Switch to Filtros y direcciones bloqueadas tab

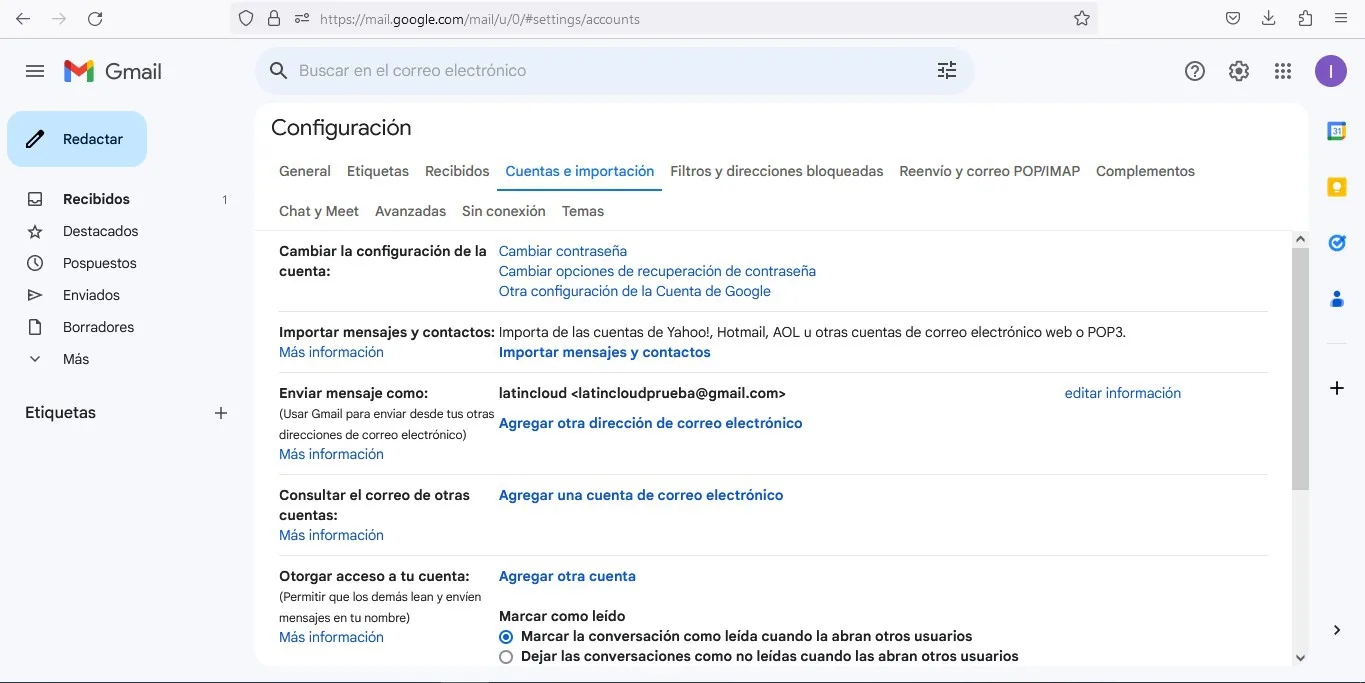pyautogui.click(x=776, y=171)
